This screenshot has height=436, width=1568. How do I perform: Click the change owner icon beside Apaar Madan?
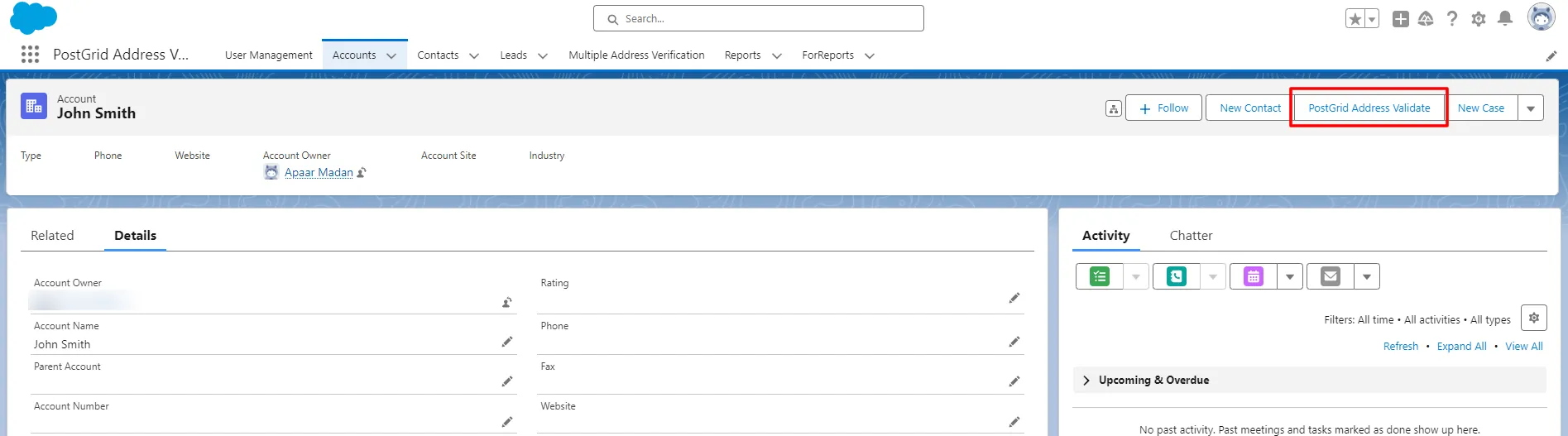tap(362, 172)
